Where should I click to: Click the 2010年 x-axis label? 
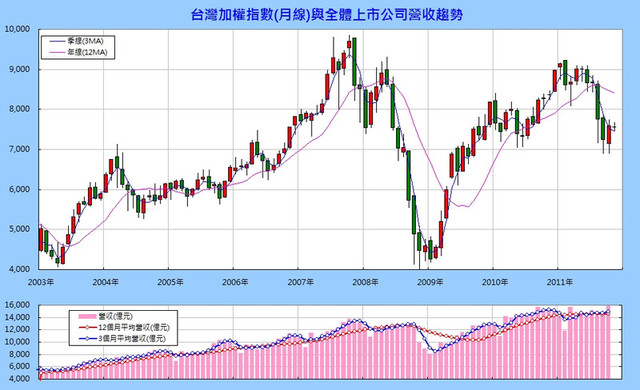pos(495,282)
